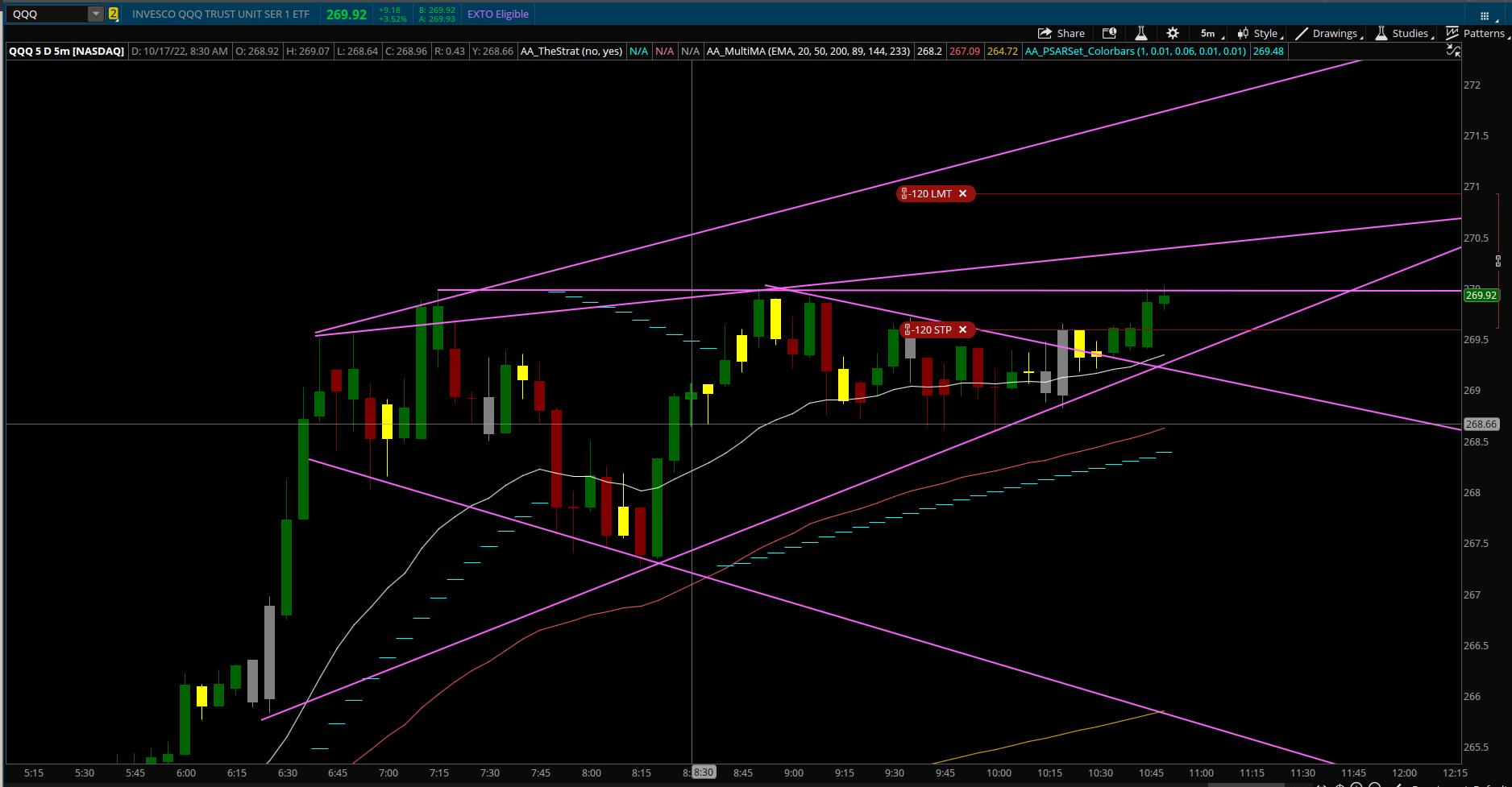Click the green 269.92 price axis bubble
The height and width of the screenshot is (787, 1512).
click(x=1481, y=296)
